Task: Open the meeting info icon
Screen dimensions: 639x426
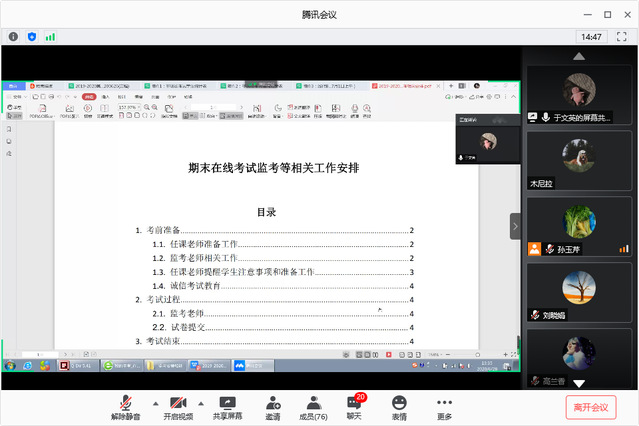Action: [13, 37]
